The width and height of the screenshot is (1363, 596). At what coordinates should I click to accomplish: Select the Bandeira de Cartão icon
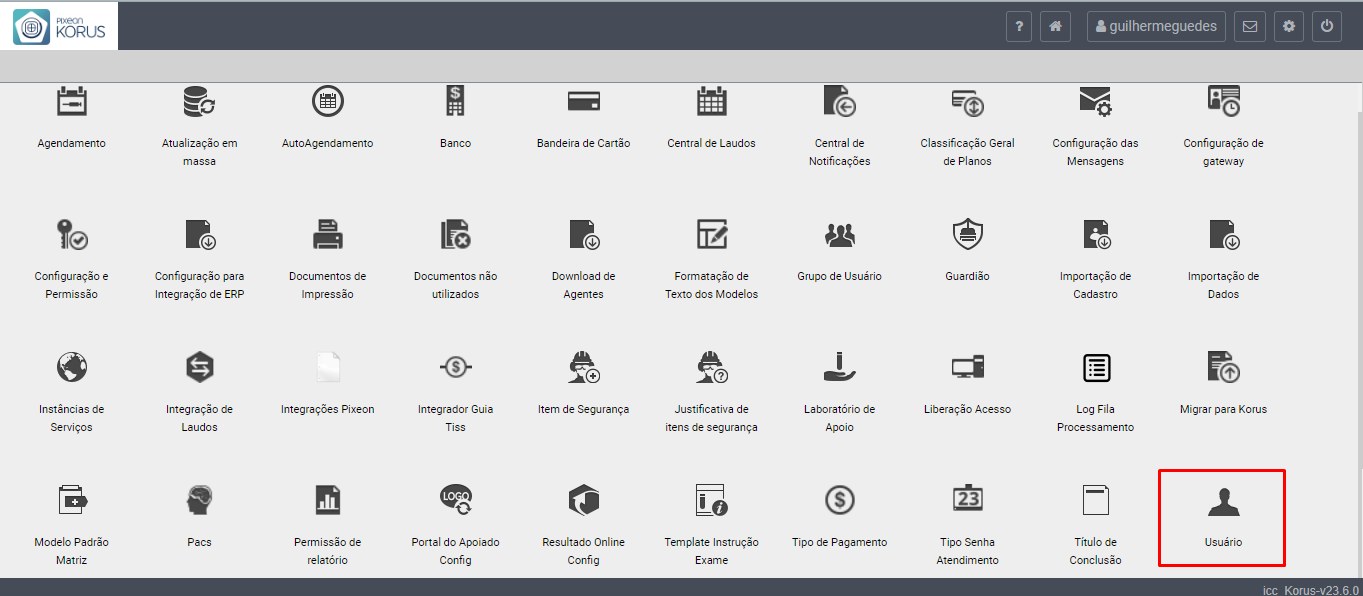pos(583,102)
